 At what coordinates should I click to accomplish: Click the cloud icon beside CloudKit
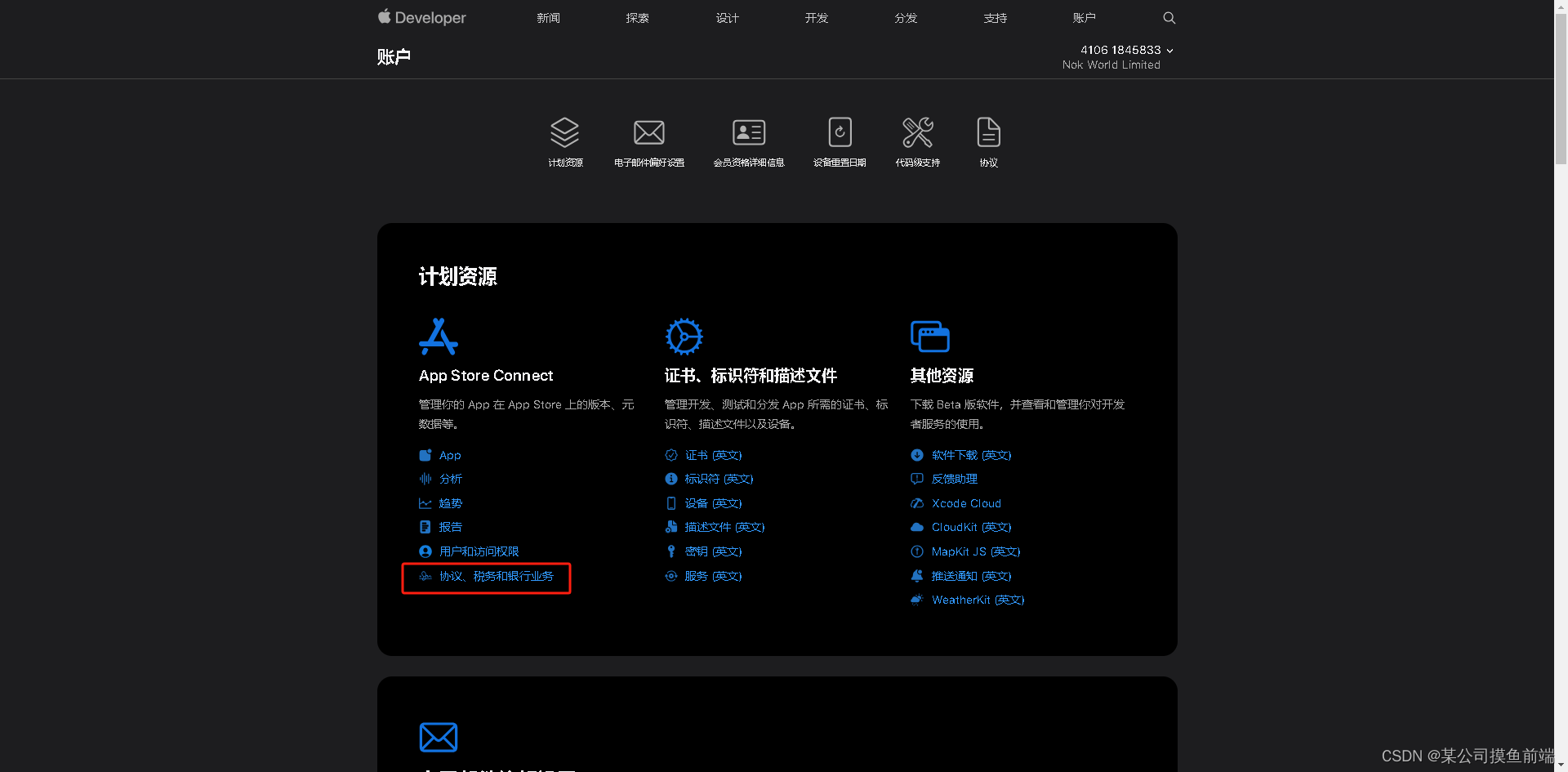point(917,527)
